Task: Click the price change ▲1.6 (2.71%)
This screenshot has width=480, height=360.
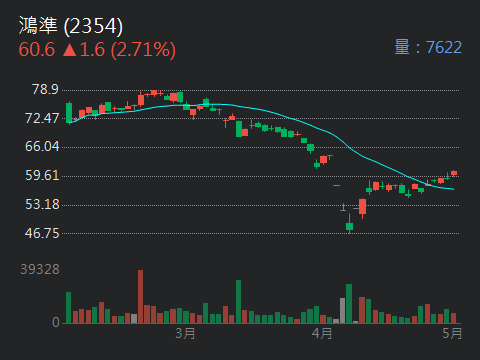Action: (x=119, y=50)
